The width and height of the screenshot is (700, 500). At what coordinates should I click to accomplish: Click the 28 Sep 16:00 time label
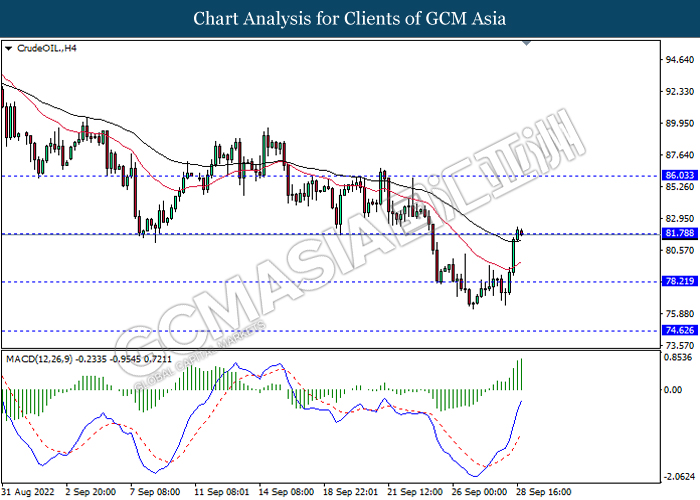tap(543, 492)
